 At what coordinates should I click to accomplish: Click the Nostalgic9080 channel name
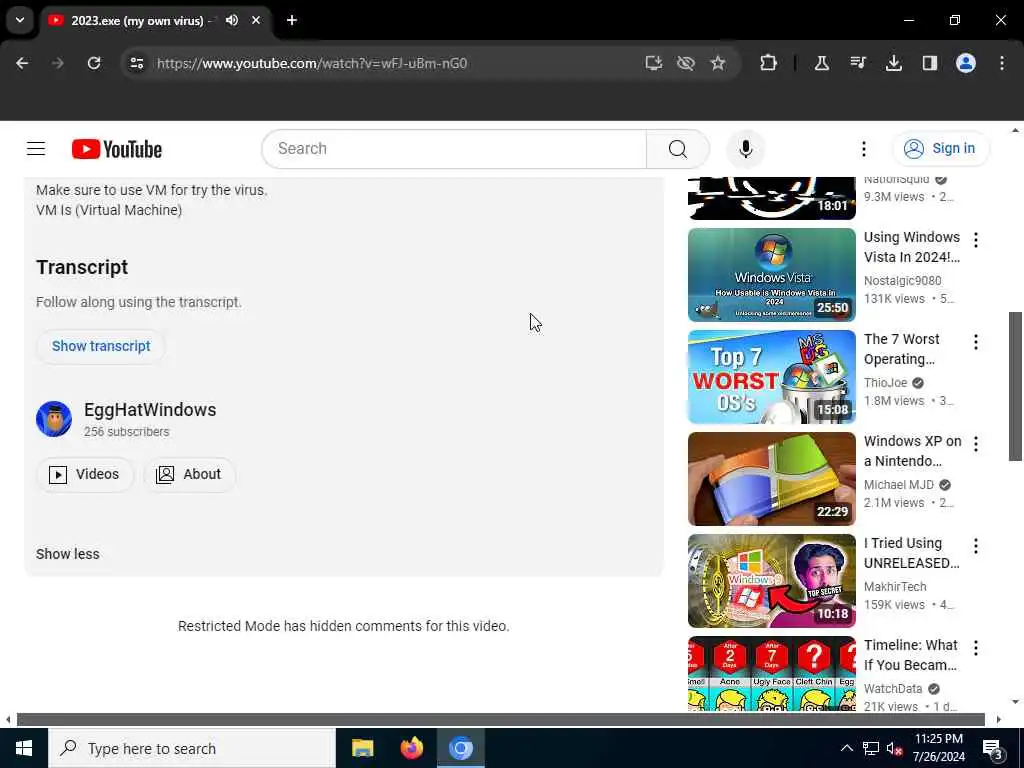pyautogui.click(x=903, y=281)
